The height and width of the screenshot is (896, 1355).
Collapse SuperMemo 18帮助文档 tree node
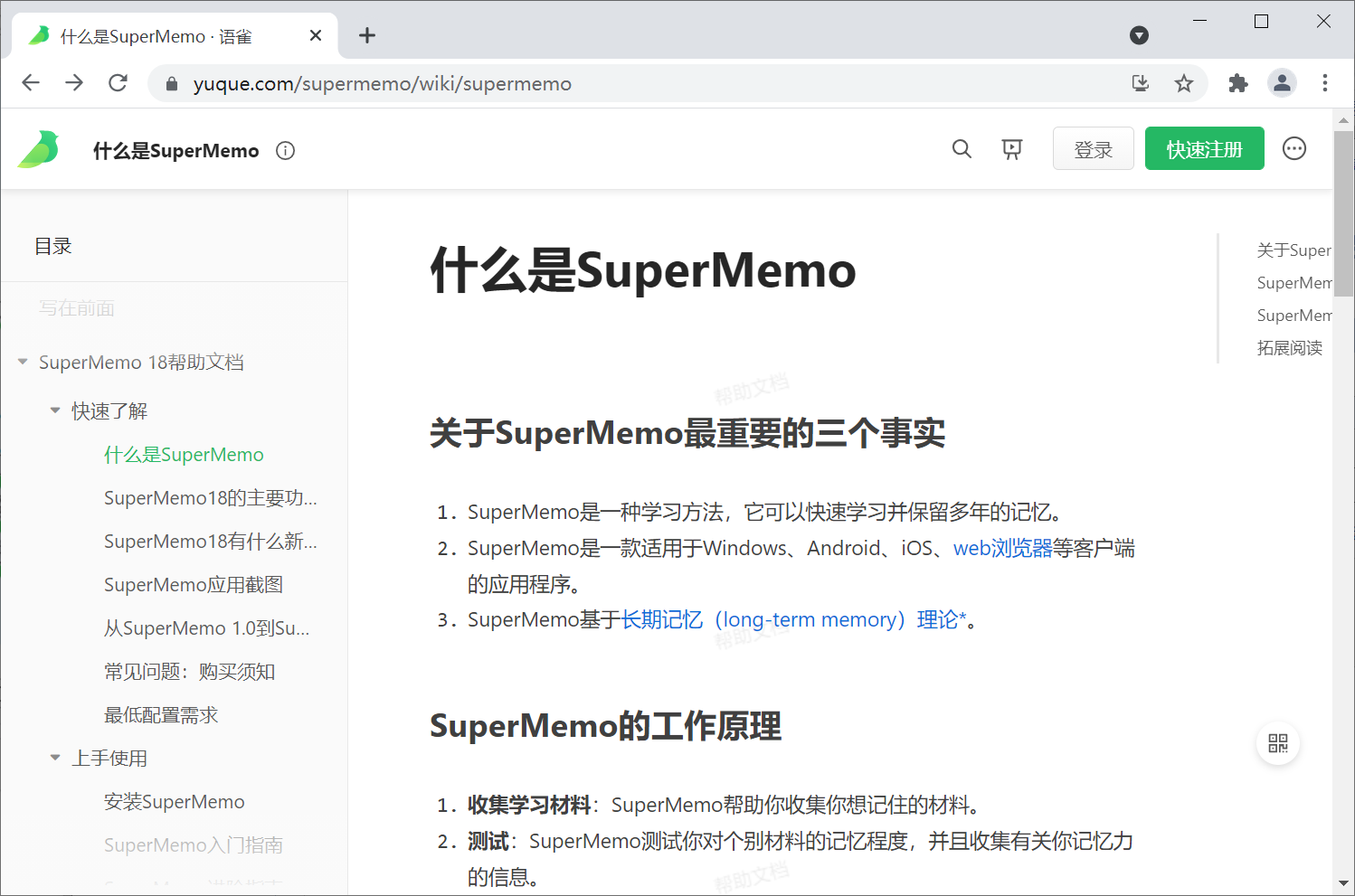(x=23, y=362)
